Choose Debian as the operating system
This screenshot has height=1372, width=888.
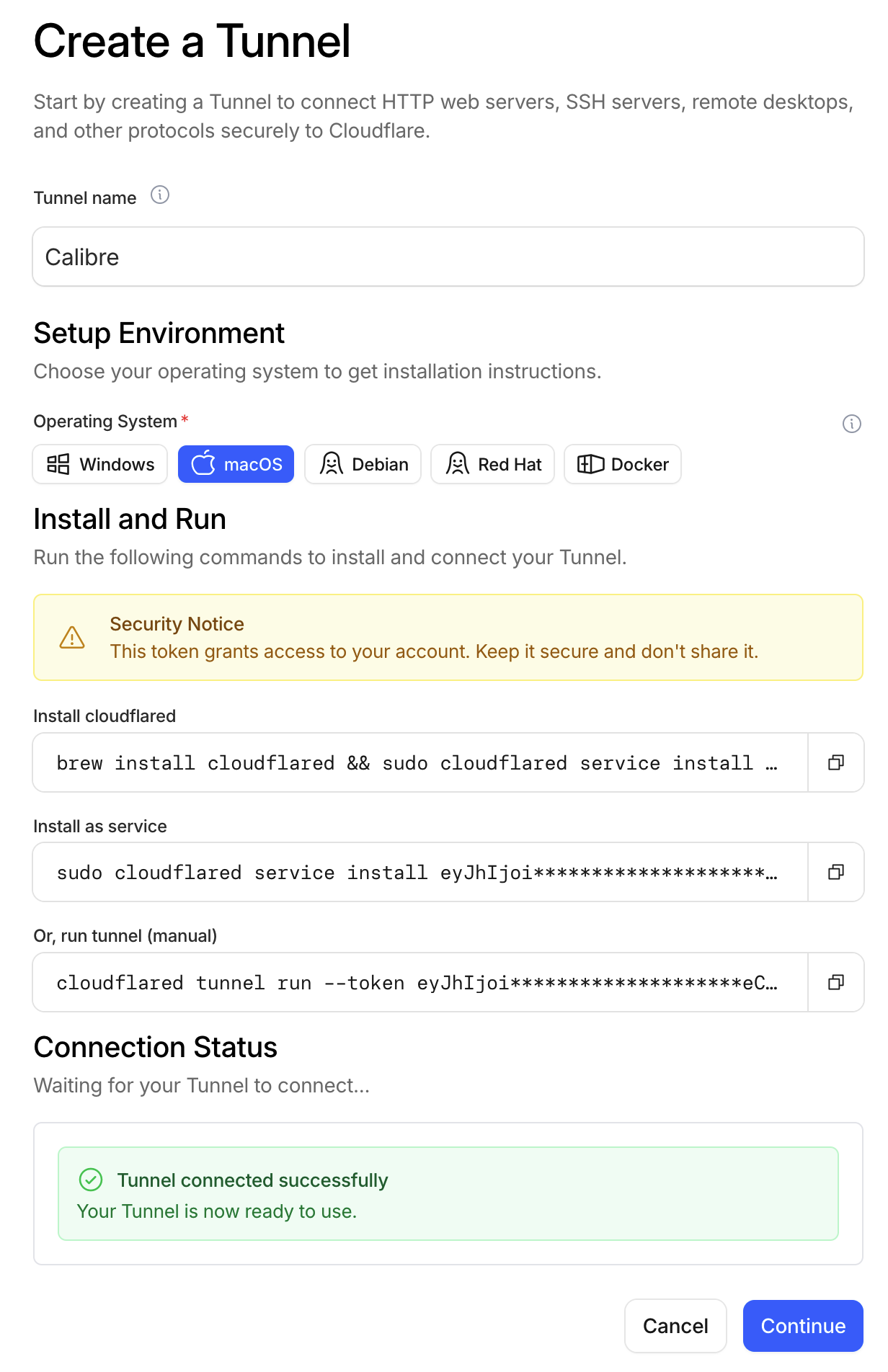point(363,464)
